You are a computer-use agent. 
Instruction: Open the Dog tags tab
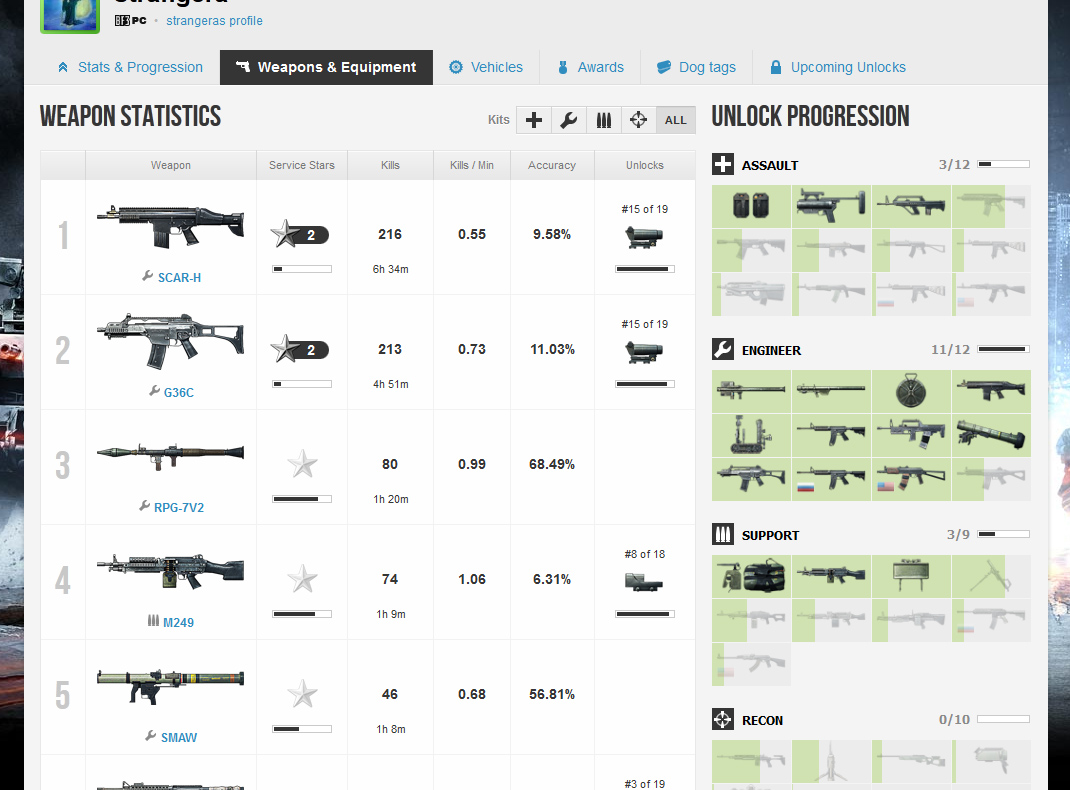[696, 67]
